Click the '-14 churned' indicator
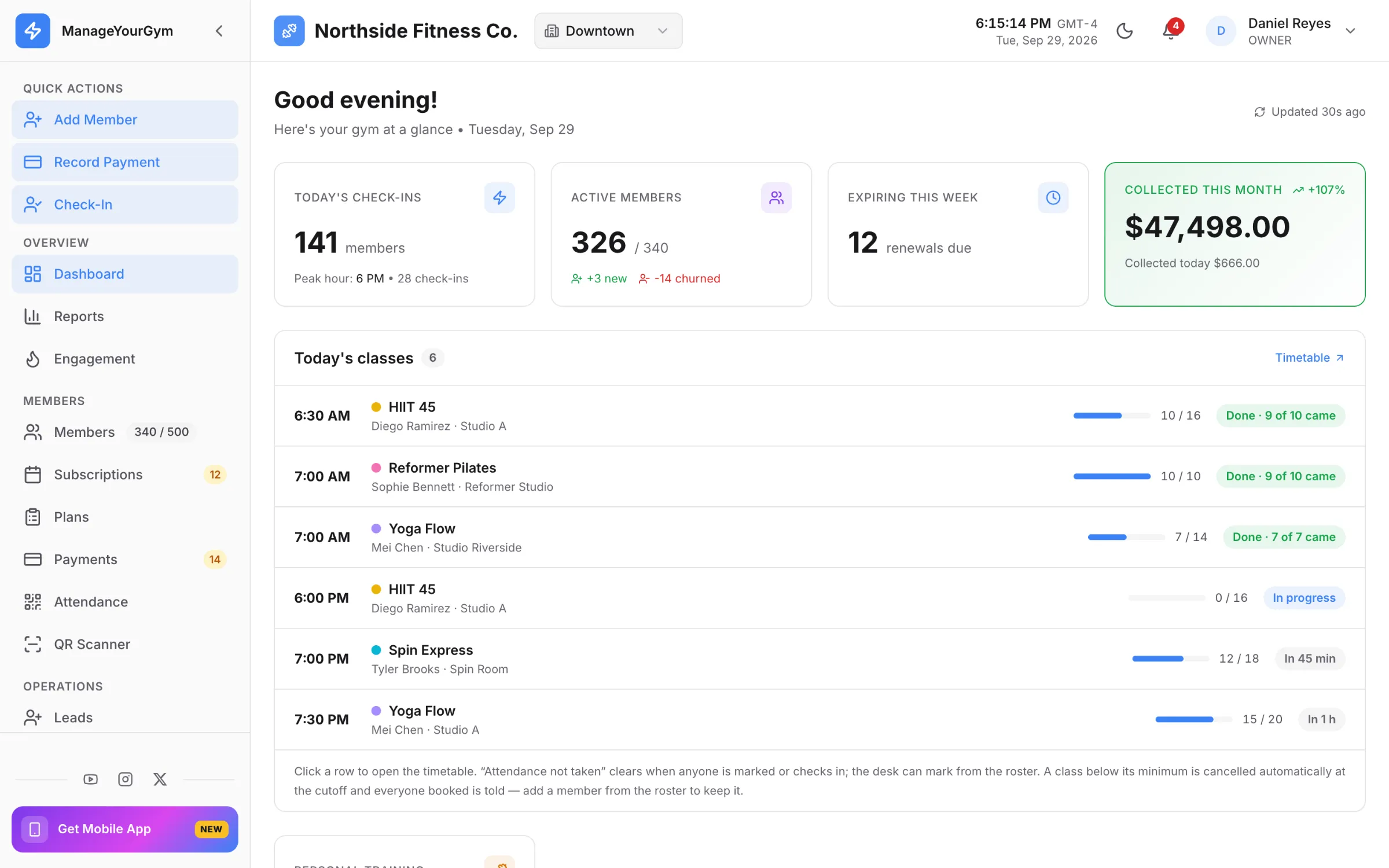The height and width of the screenshot is (868, 1389). click(679, 278)
